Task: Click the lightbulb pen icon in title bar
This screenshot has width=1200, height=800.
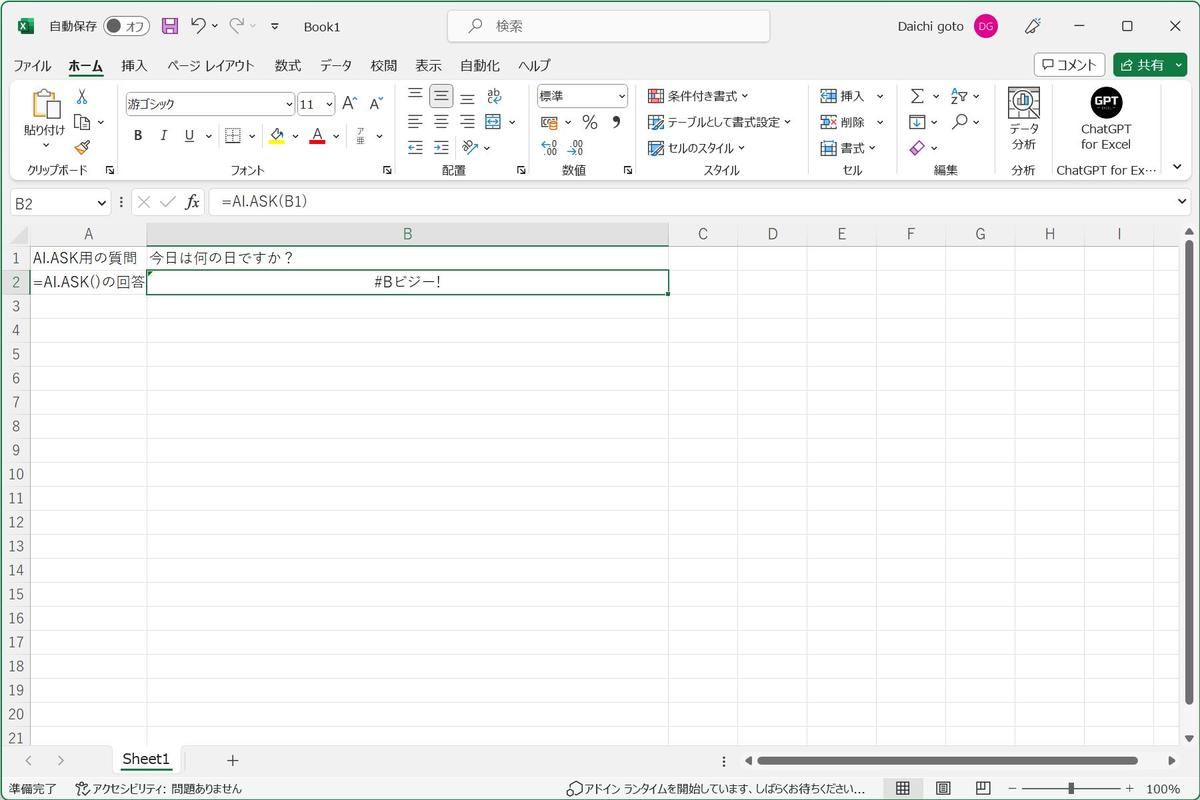Action: pyautogui.click(x=1034, y=26)
